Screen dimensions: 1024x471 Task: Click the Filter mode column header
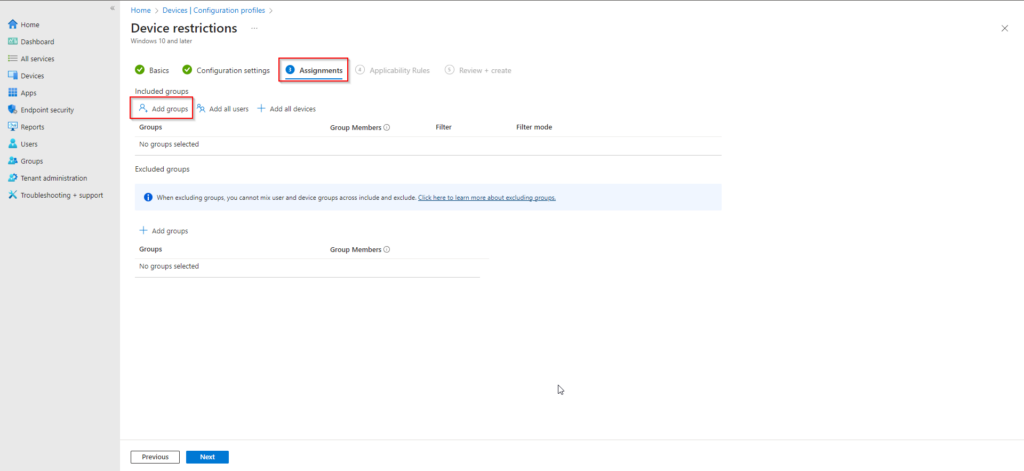click(x=534, y=127)
